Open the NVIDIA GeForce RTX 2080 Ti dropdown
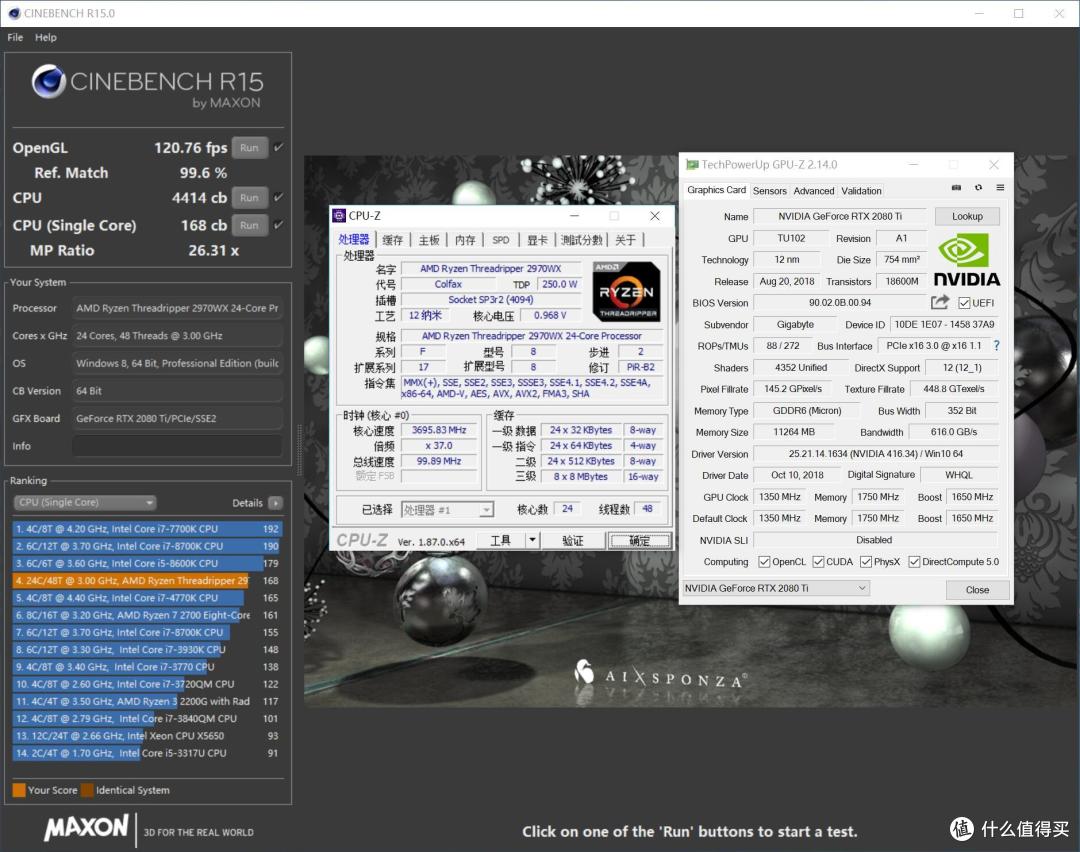The height and width of the screenshot is (852, 1080). (776, 588)
